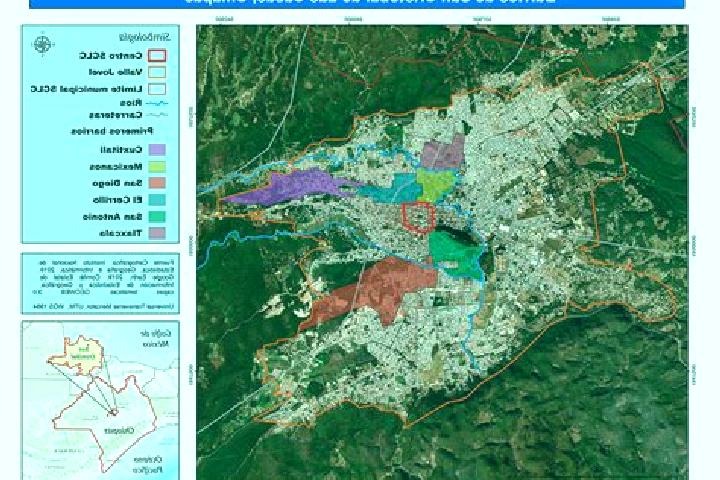
Task: Click the purple Cuxtitali legend swatch
Action: point(157,149)
